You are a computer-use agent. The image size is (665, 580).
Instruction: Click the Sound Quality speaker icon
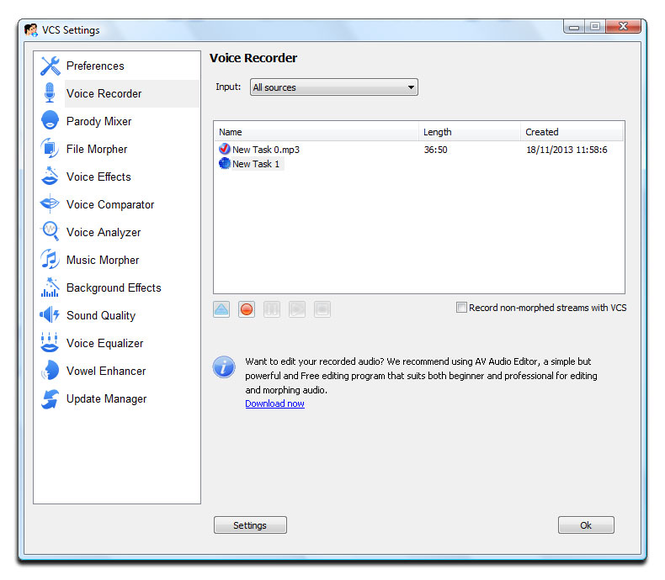coord(50,315)
